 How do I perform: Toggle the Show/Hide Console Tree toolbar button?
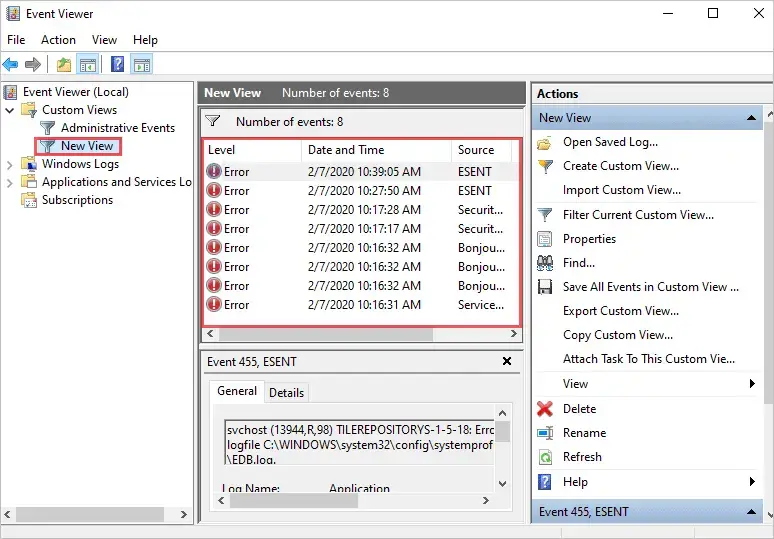87,64
